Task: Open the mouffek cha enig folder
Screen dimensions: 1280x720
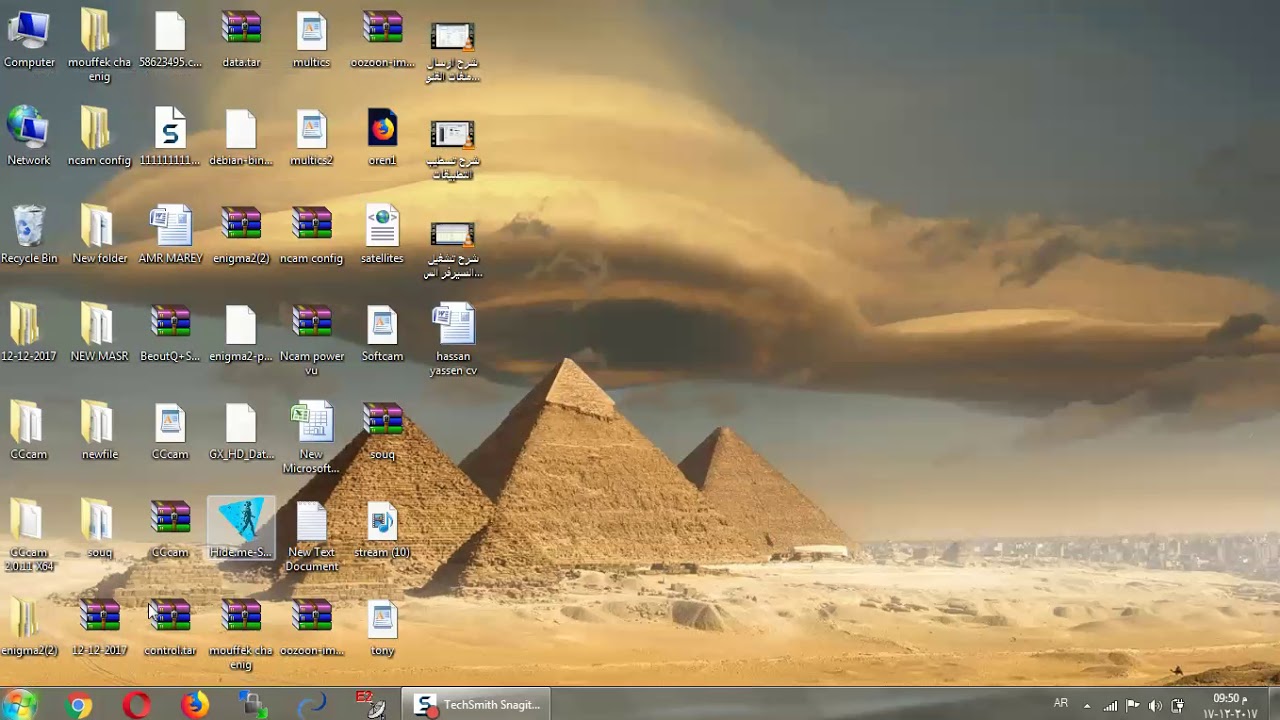Action: 100,46
